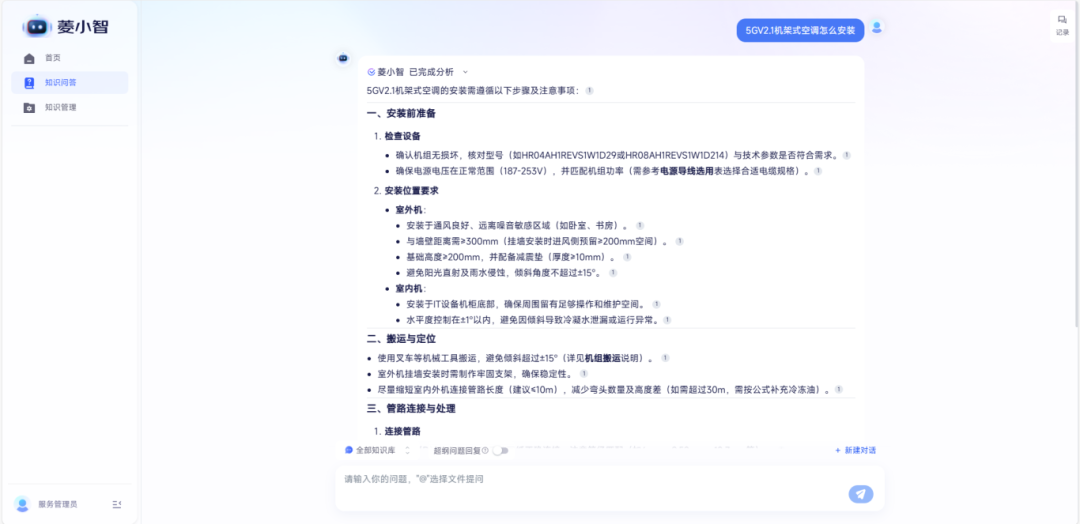Click the bot avatar beside the answer
Viewport: 1080px width, 524px height.
click(x=343, y=59)
